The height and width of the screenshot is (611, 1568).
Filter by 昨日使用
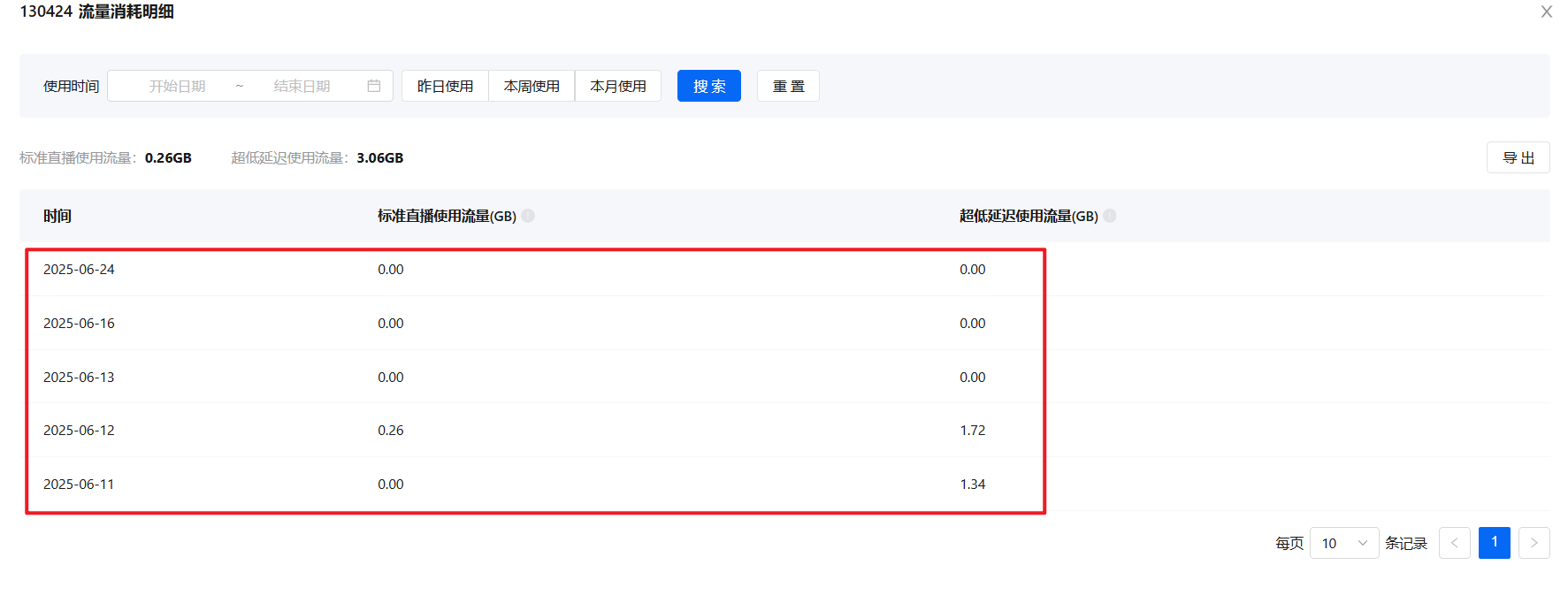pyautogui.click(x=445, y=86)
